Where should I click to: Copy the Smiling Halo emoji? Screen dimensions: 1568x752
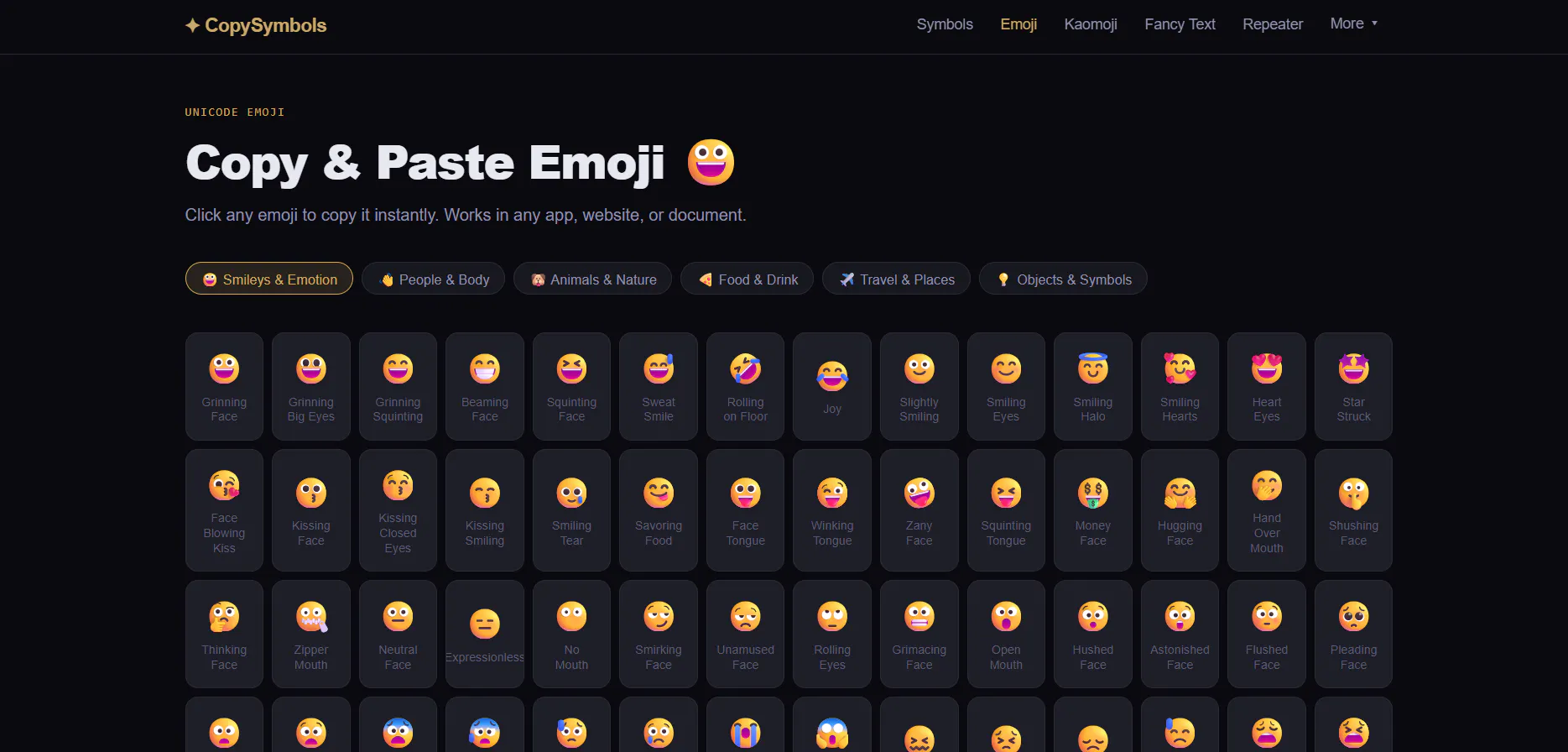click(x=1093, y=386)
